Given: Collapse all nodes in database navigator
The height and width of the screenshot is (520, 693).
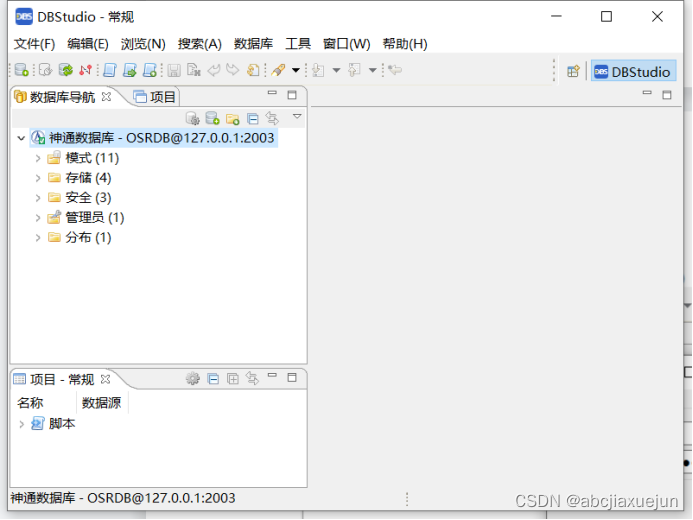Looking at the screenshot, I should click(253, 119).
